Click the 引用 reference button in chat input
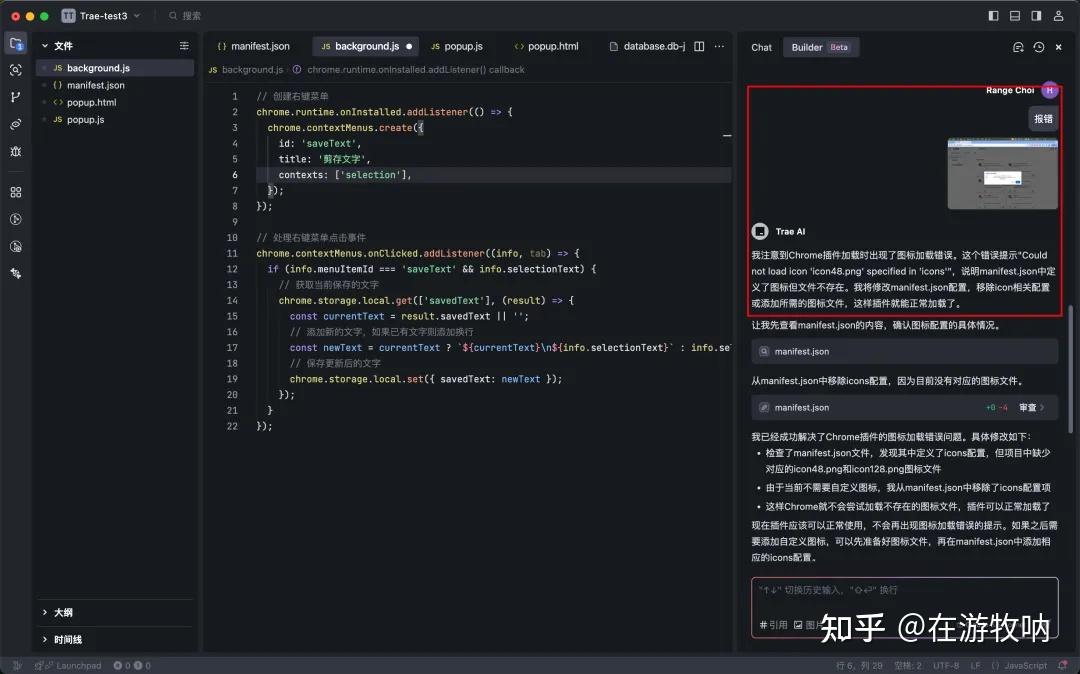This screenshot has width=1080, height=674. click(x=774, y=625)
